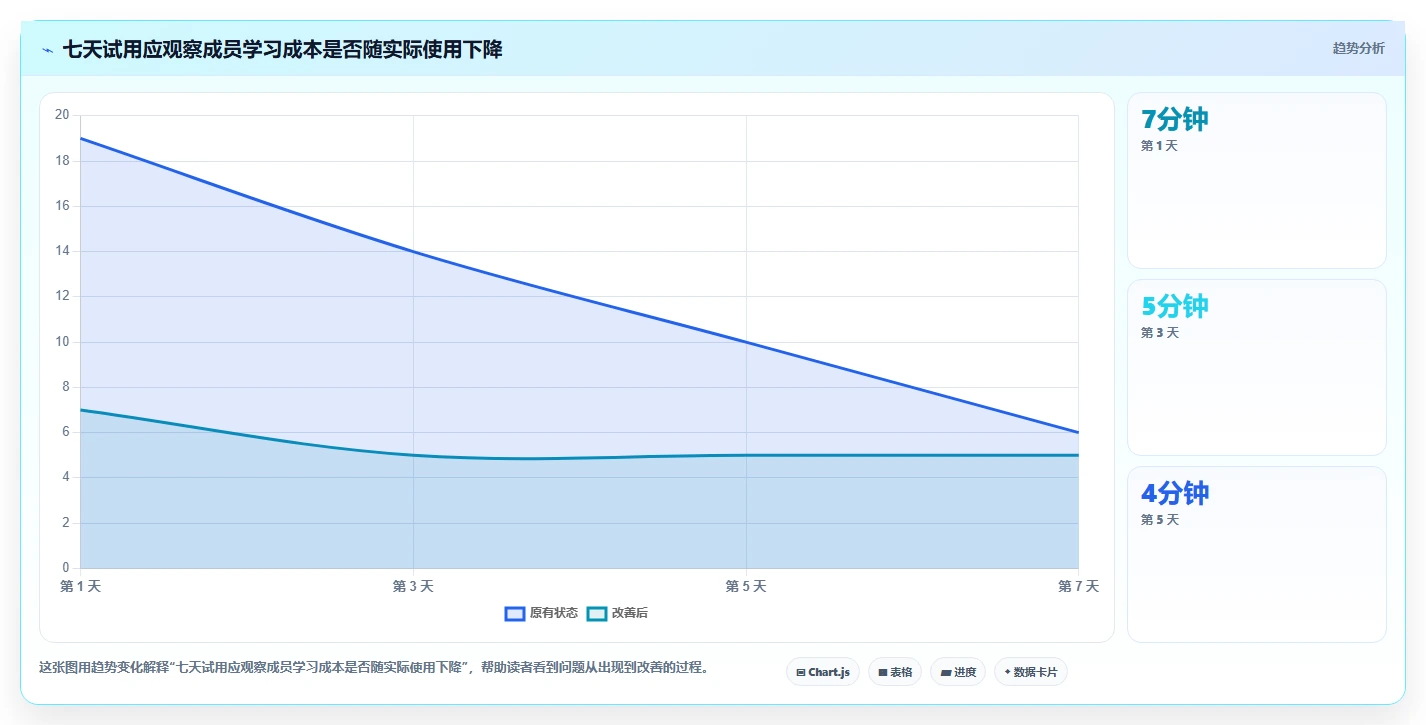The image size is (1426, 725).
Task: Click 第 1 天 caption under 7分钟
Action: point(1159,146)
